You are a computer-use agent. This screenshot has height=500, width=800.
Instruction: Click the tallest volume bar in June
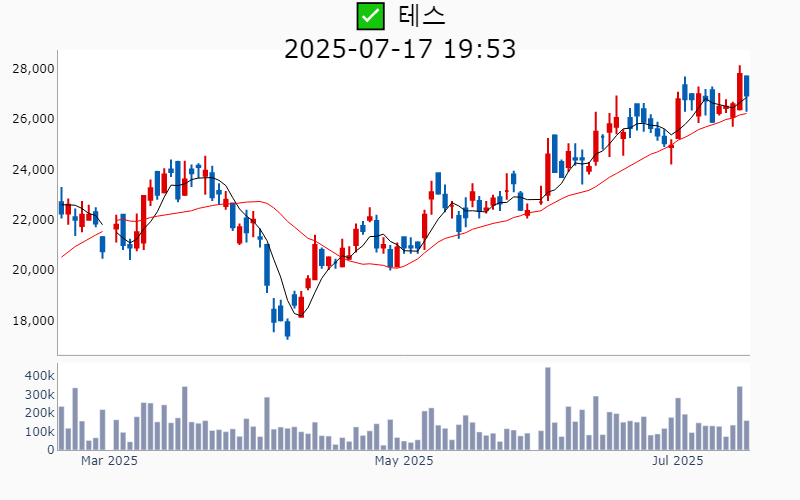tap(548, 409)
